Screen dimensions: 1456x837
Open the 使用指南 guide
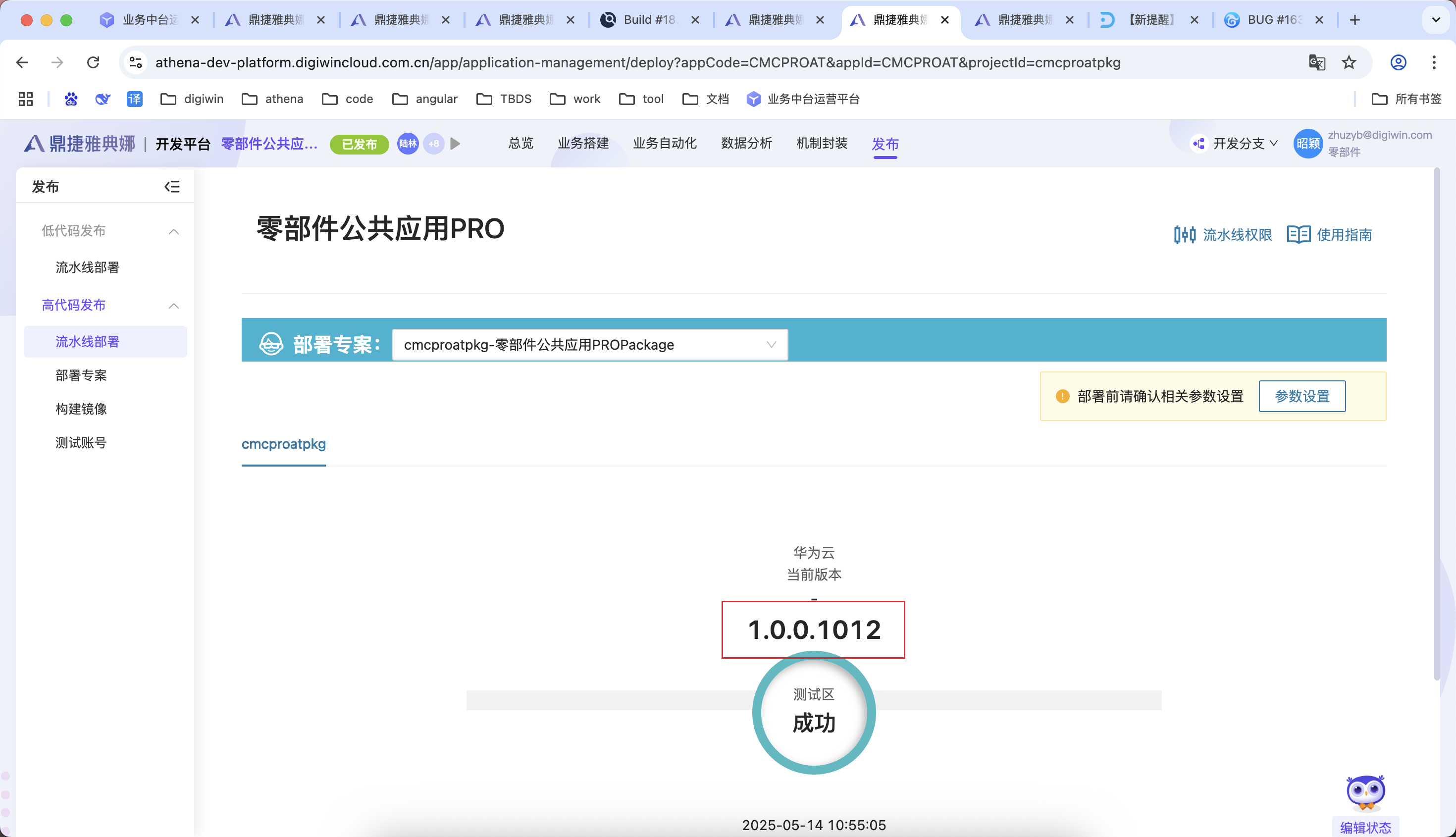click(1329, 235)
